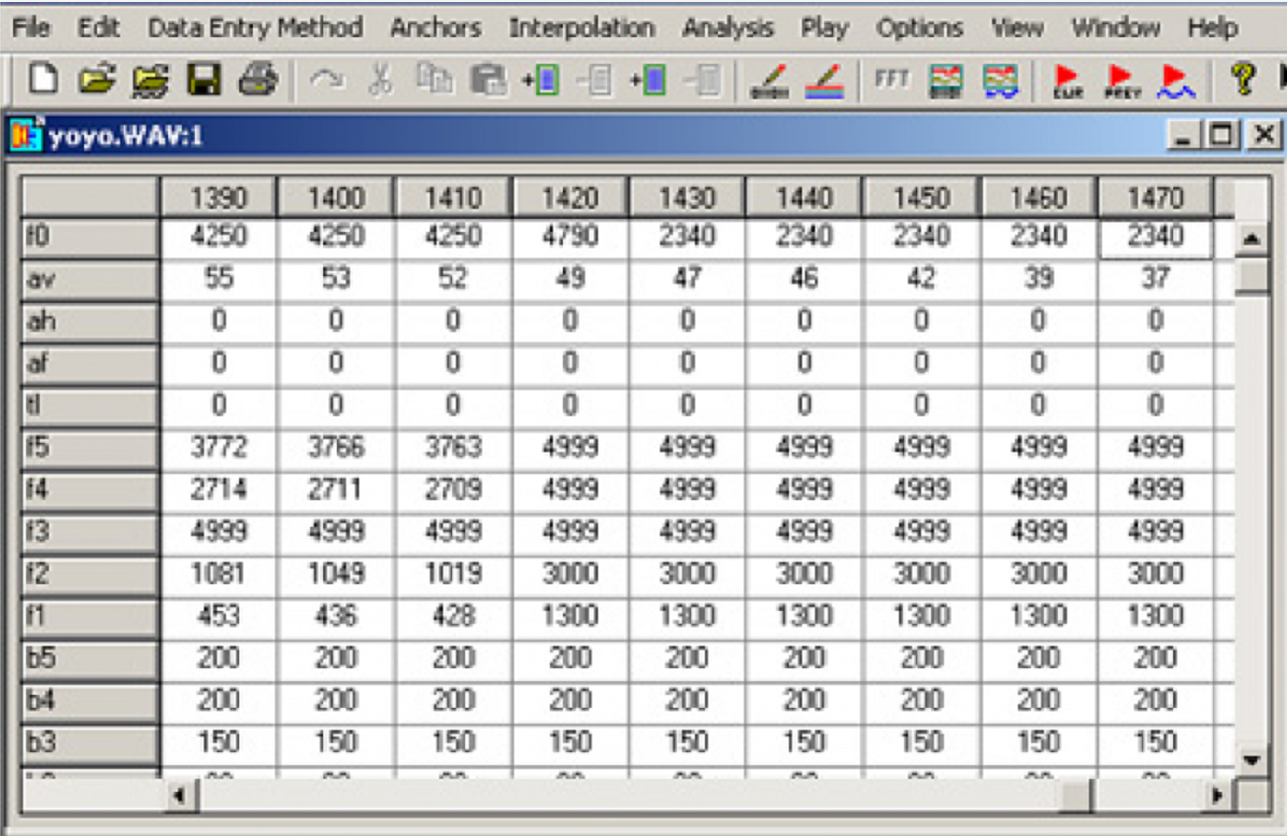
Task: Open the Data Entry Method menu
Action: pyautogui.click(x=255, y=28)
